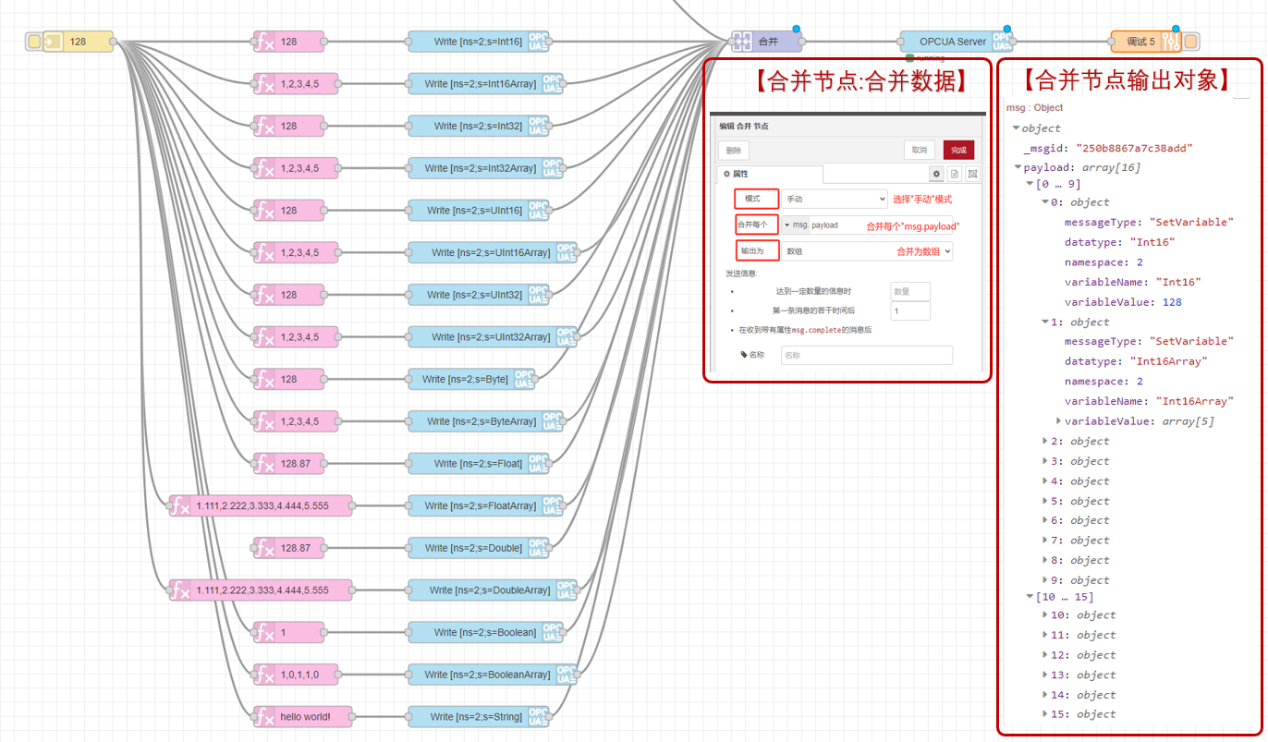
Task: Click the red 完成 (Done) button
Action: click(957, 150)
